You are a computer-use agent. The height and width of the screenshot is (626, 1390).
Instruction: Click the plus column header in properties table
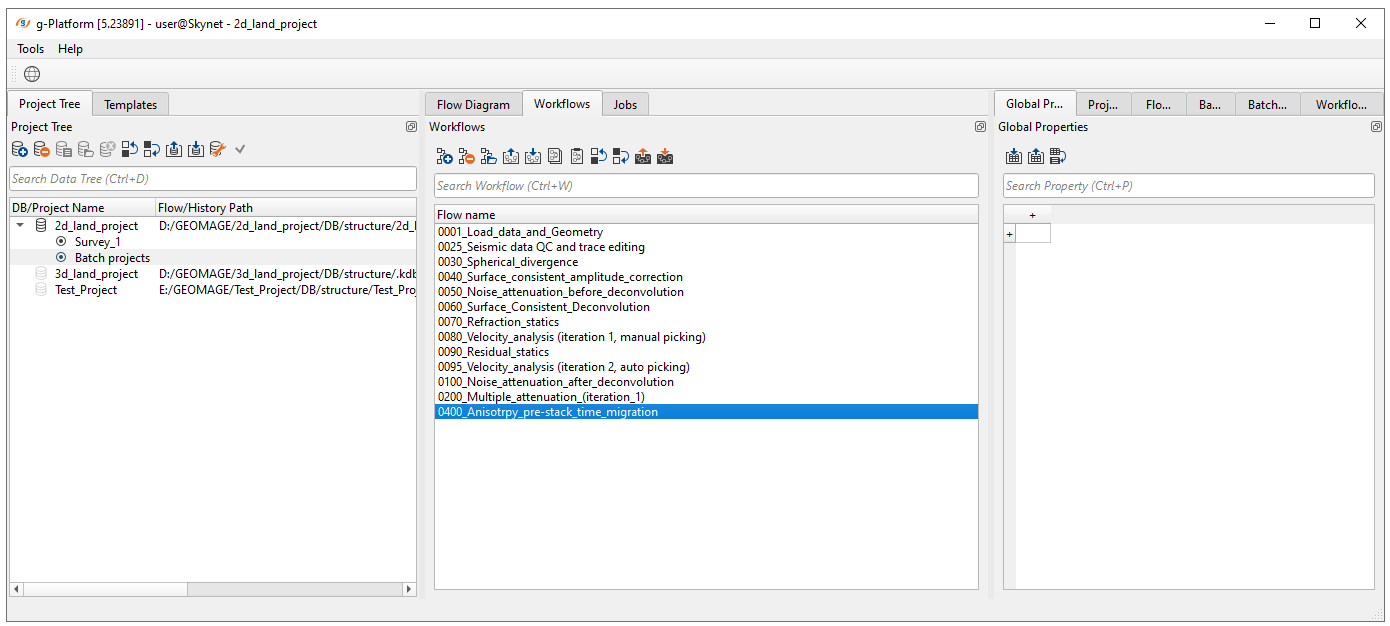1032,215
